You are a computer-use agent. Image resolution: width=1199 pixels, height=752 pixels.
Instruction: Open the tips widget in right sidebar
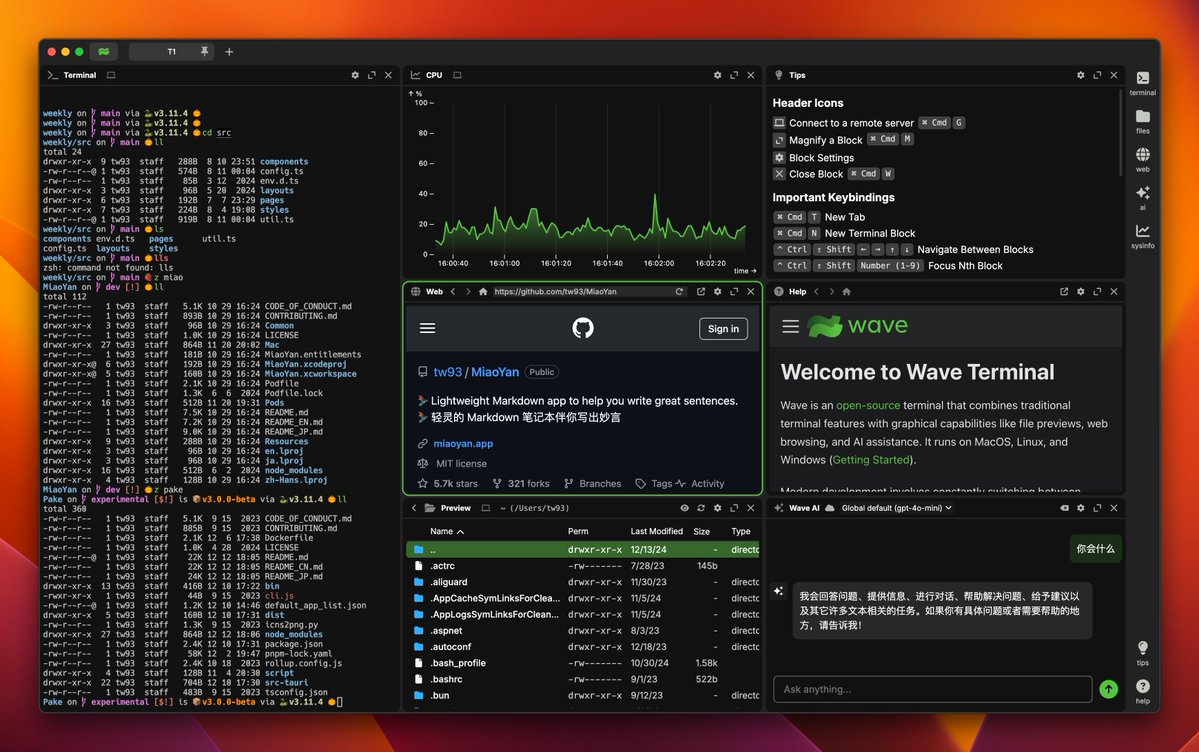[1142, 653]
